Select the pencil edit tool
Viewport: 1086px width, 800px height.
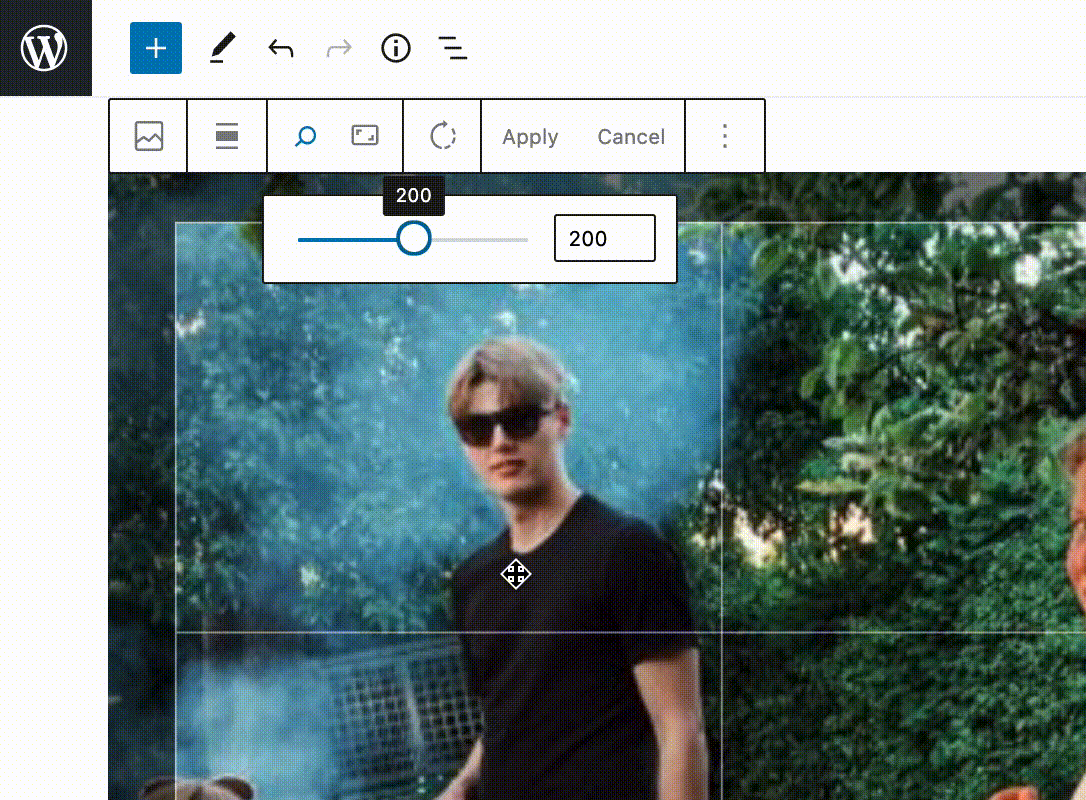(x=222, y=48)
